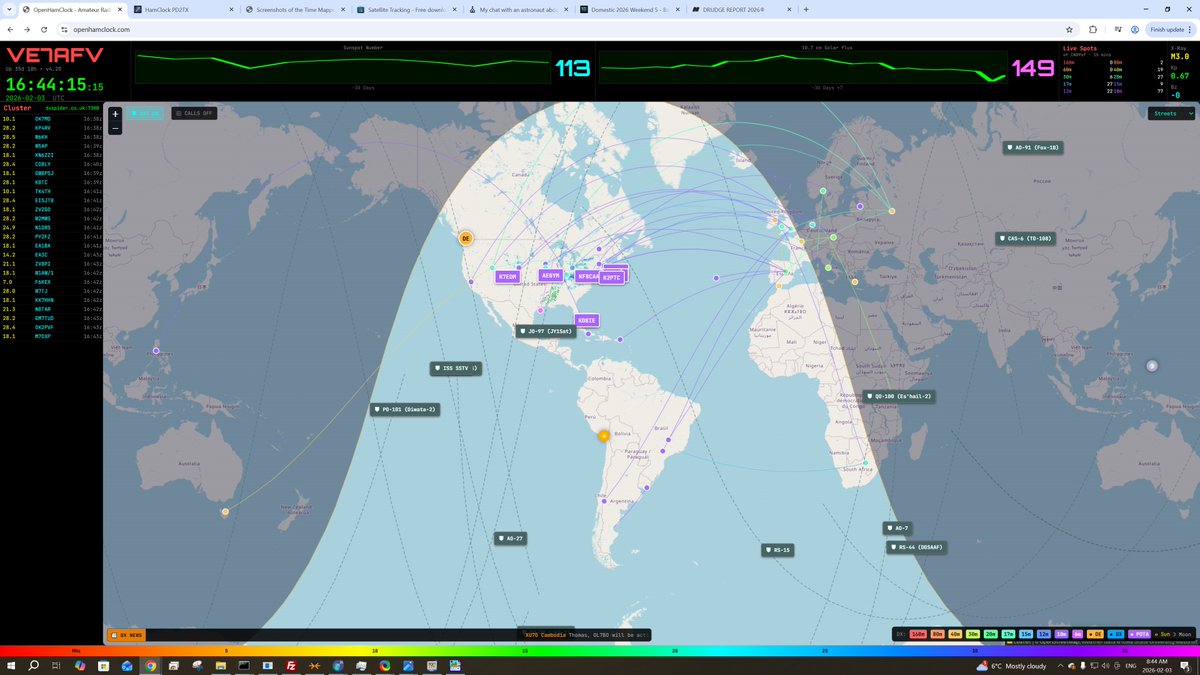Reload the openhamclock.com page

[43, 29]
